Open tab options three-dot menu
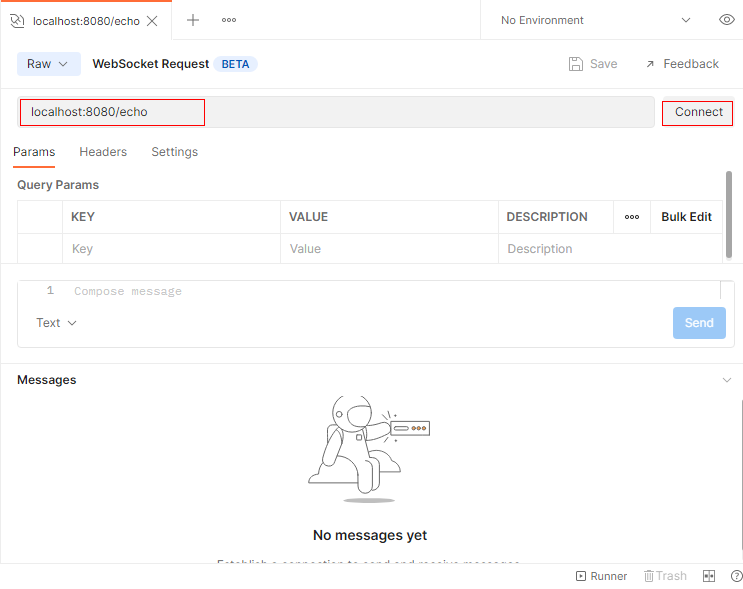Image resolution: width=743 pixels, height=589 pixels. coord(229,20)
